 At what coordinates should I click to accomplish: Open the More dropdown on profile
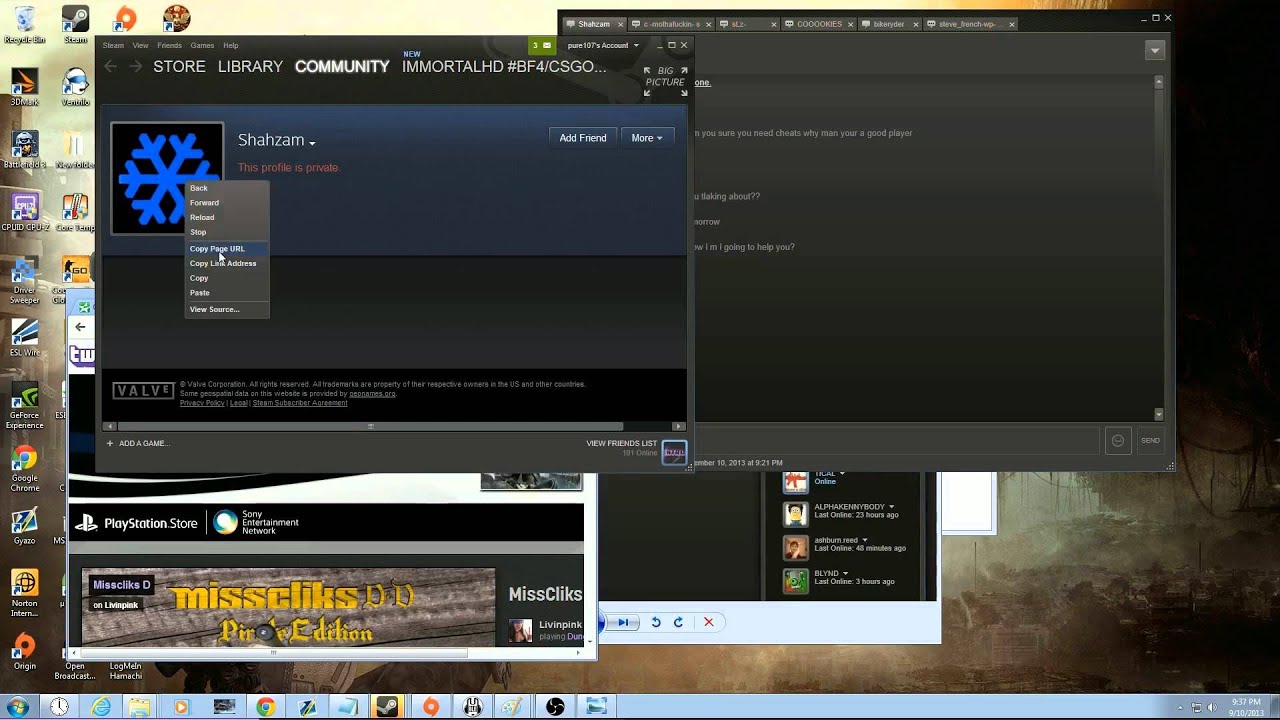click(x=647, y=138)
